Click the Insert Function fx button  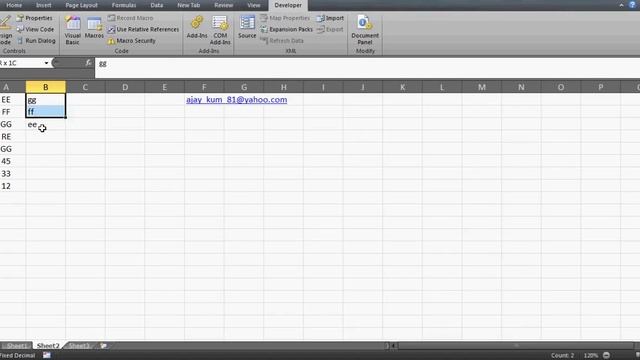89,63
